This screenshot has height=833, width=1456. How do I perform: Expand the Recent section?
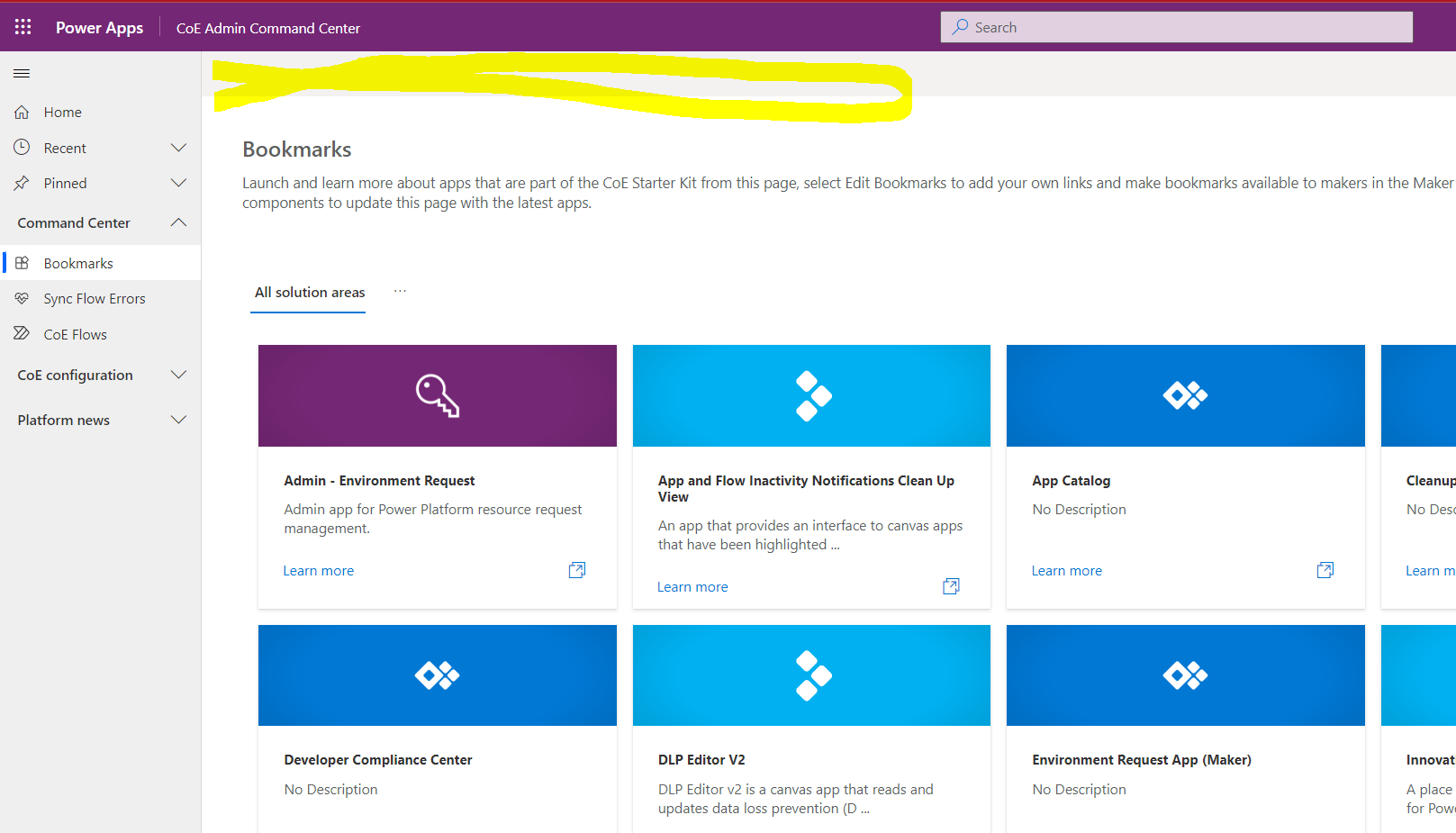(x=178, y=147)
